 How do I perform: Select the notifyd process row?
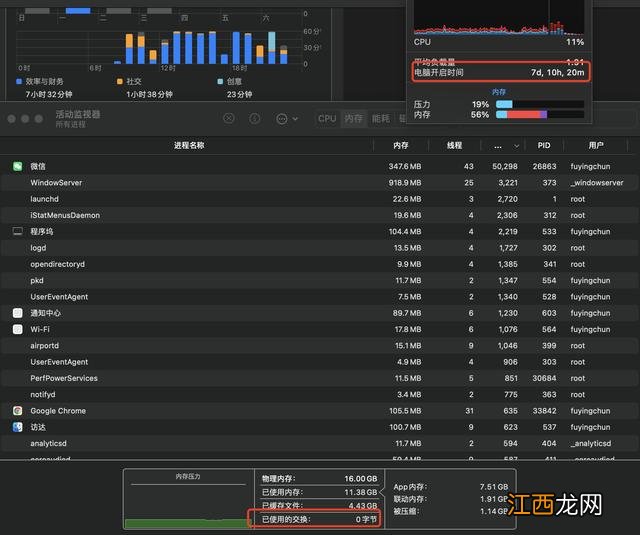click(318, 395)
